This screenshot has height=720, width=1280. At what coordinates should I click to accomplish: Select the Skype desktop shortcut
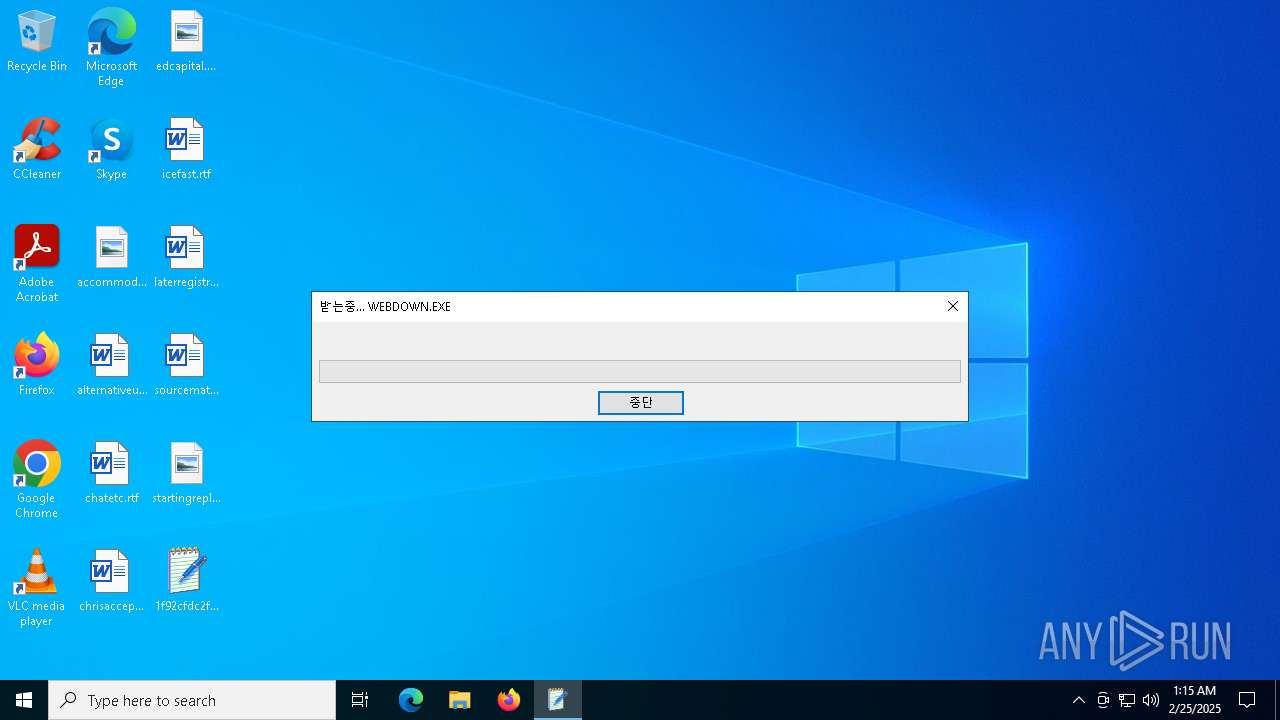[111, 150]
